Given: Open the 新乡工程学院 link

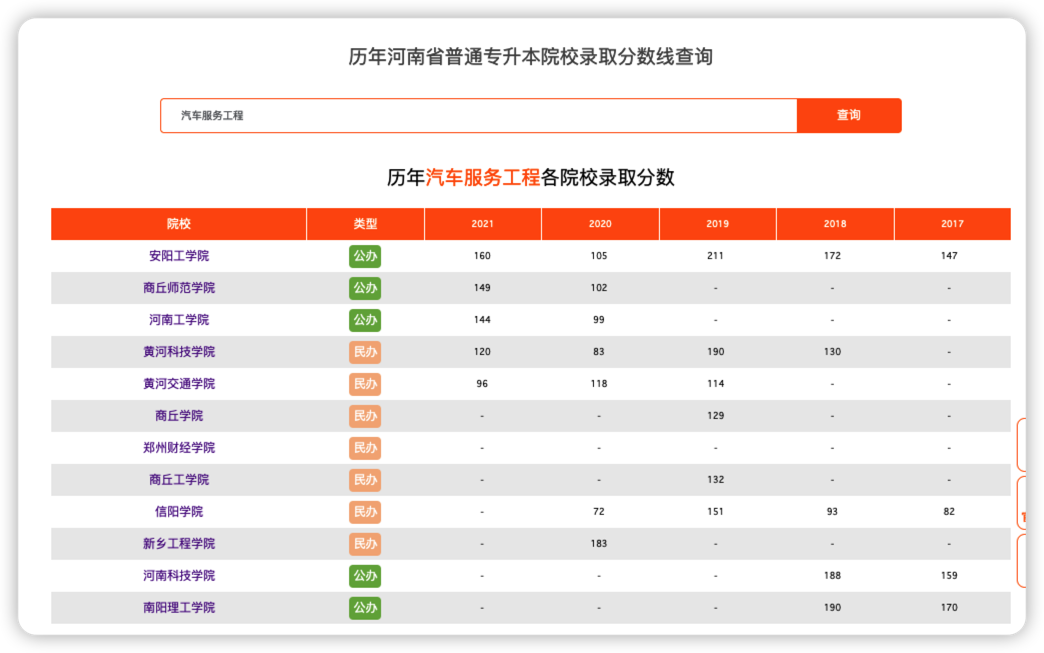Looking at the screenshot, I should tap(178, 543).
